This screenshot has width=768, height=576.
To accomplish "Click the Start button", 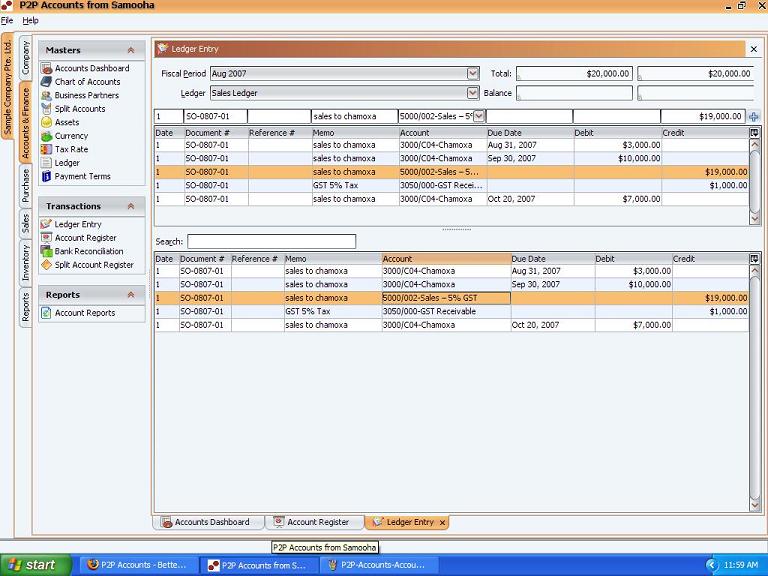I will [x=35, y=565].
